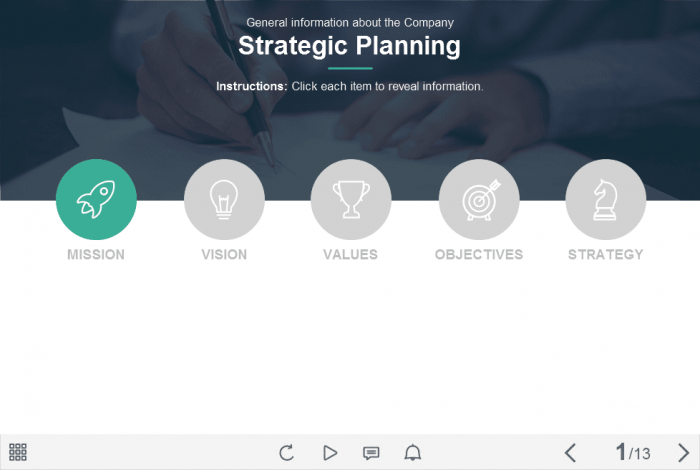Replay the slide with the reload icon

pos(287,452)
